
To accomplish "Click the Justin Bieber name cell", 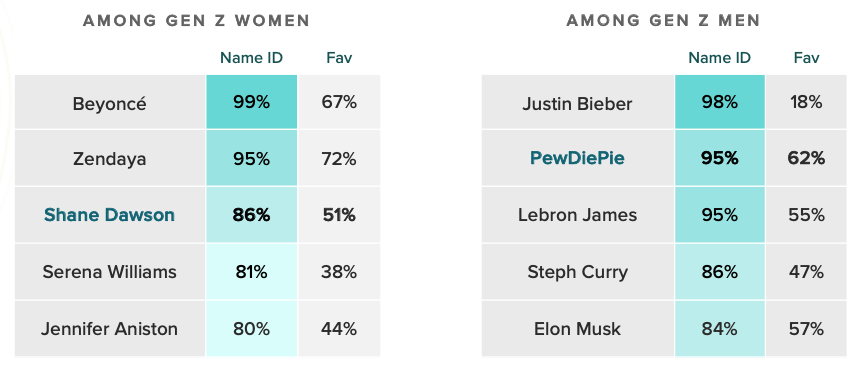I will click(x=577, y=102).
